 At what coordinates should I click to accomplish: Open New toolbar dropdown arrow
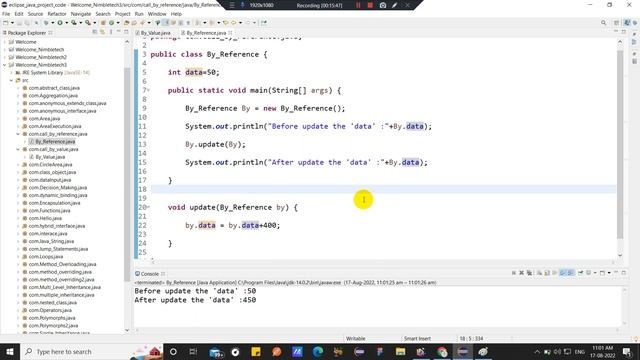click(12, 23)
